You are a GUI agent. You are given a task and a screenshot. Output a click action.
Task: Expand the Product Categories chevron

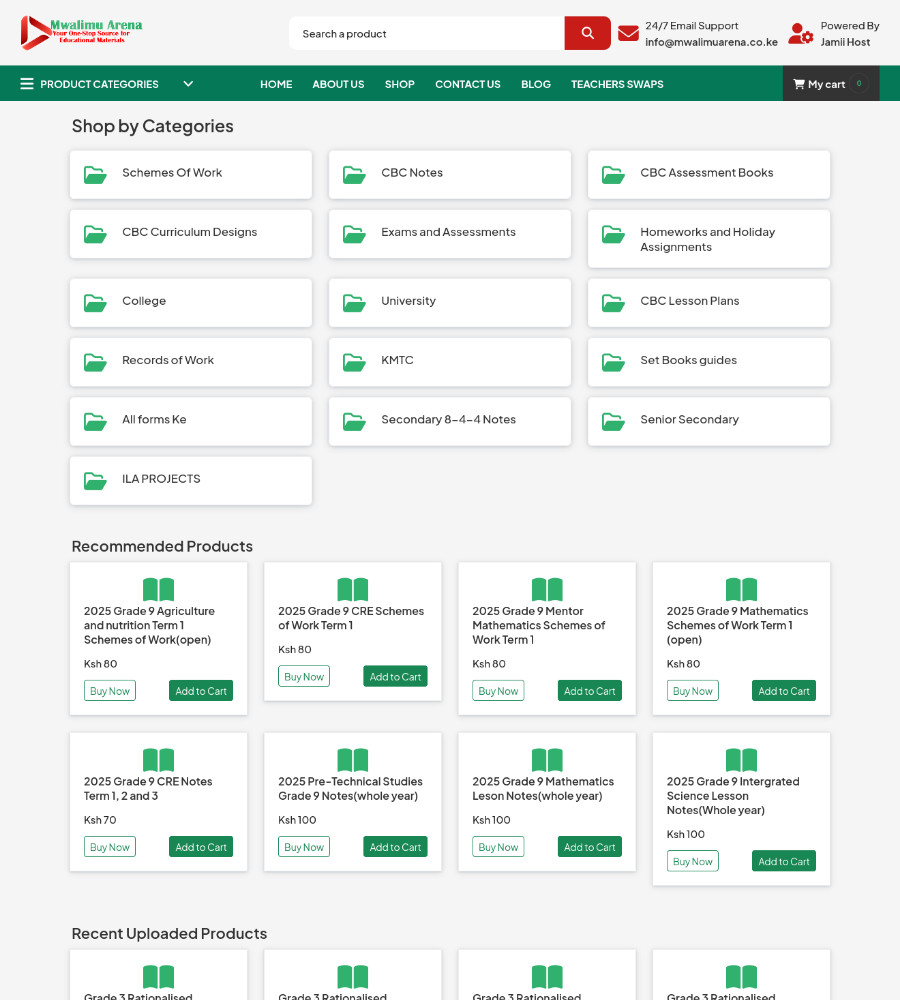[188, 84]
